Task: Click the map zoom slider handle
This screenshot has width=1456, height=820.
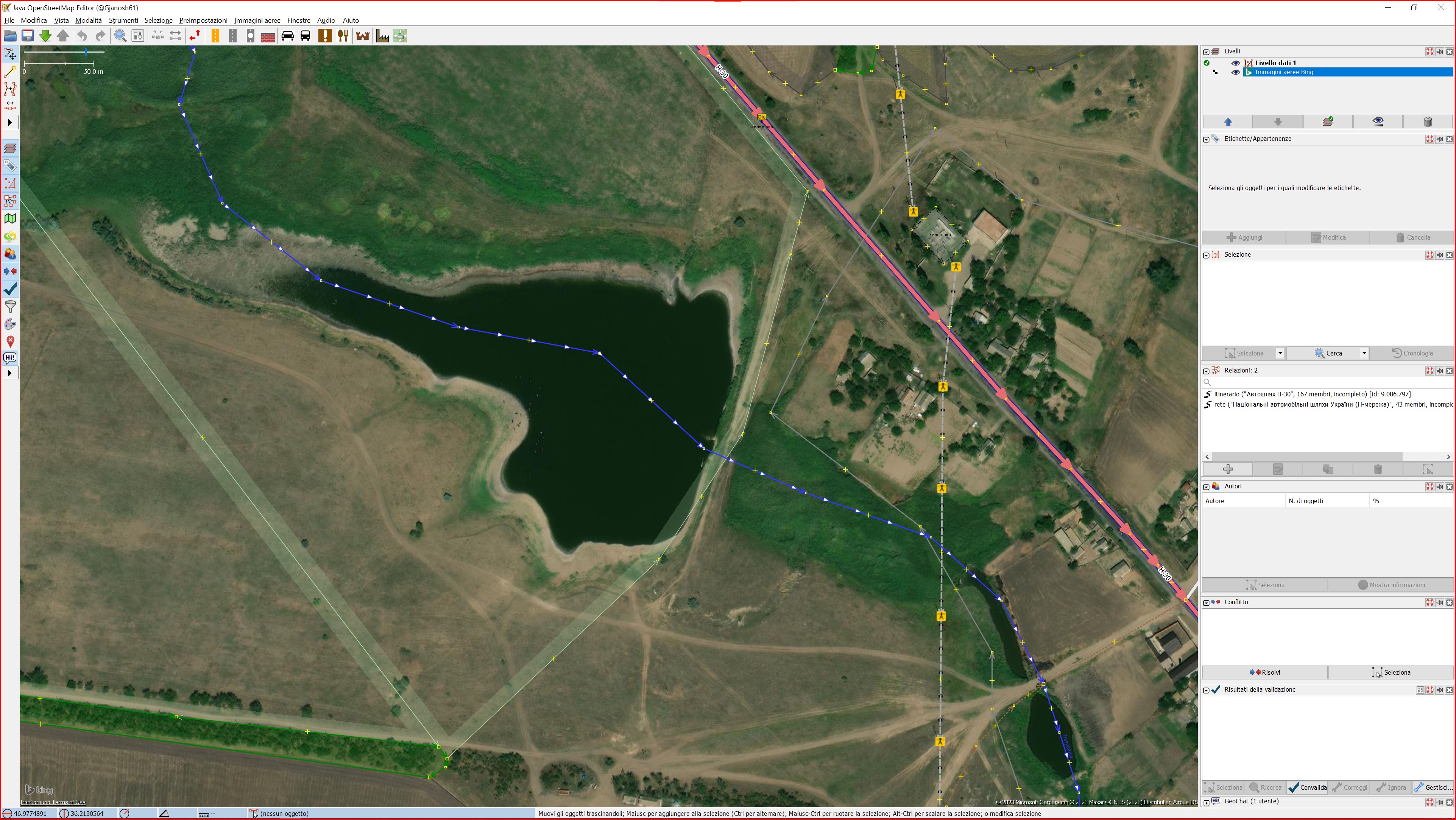Action: [x=86, y=52]
